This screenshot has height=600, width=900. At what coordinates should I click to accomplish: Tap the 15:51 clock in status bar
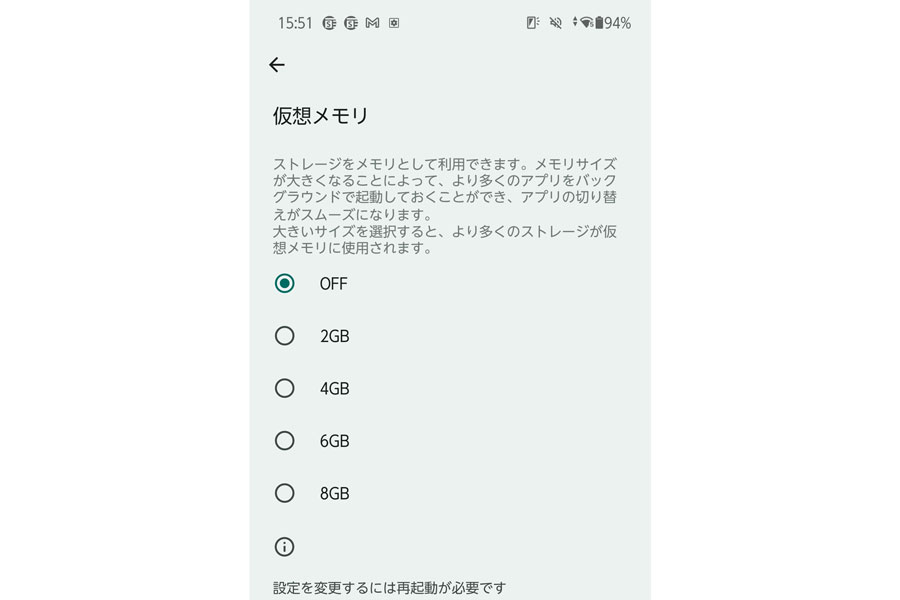click(x=295, y=23)
